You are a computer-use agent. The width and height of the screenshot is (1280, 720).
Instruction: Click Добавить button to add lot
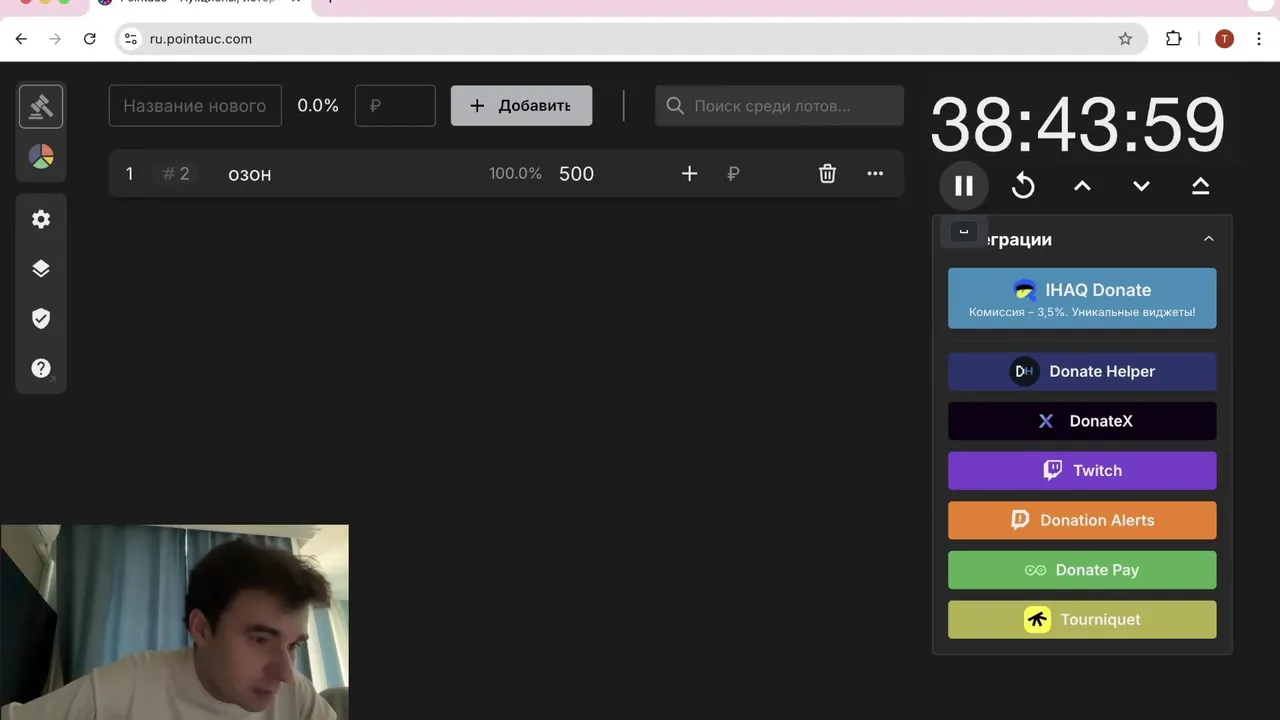click(x=521, y=106)
